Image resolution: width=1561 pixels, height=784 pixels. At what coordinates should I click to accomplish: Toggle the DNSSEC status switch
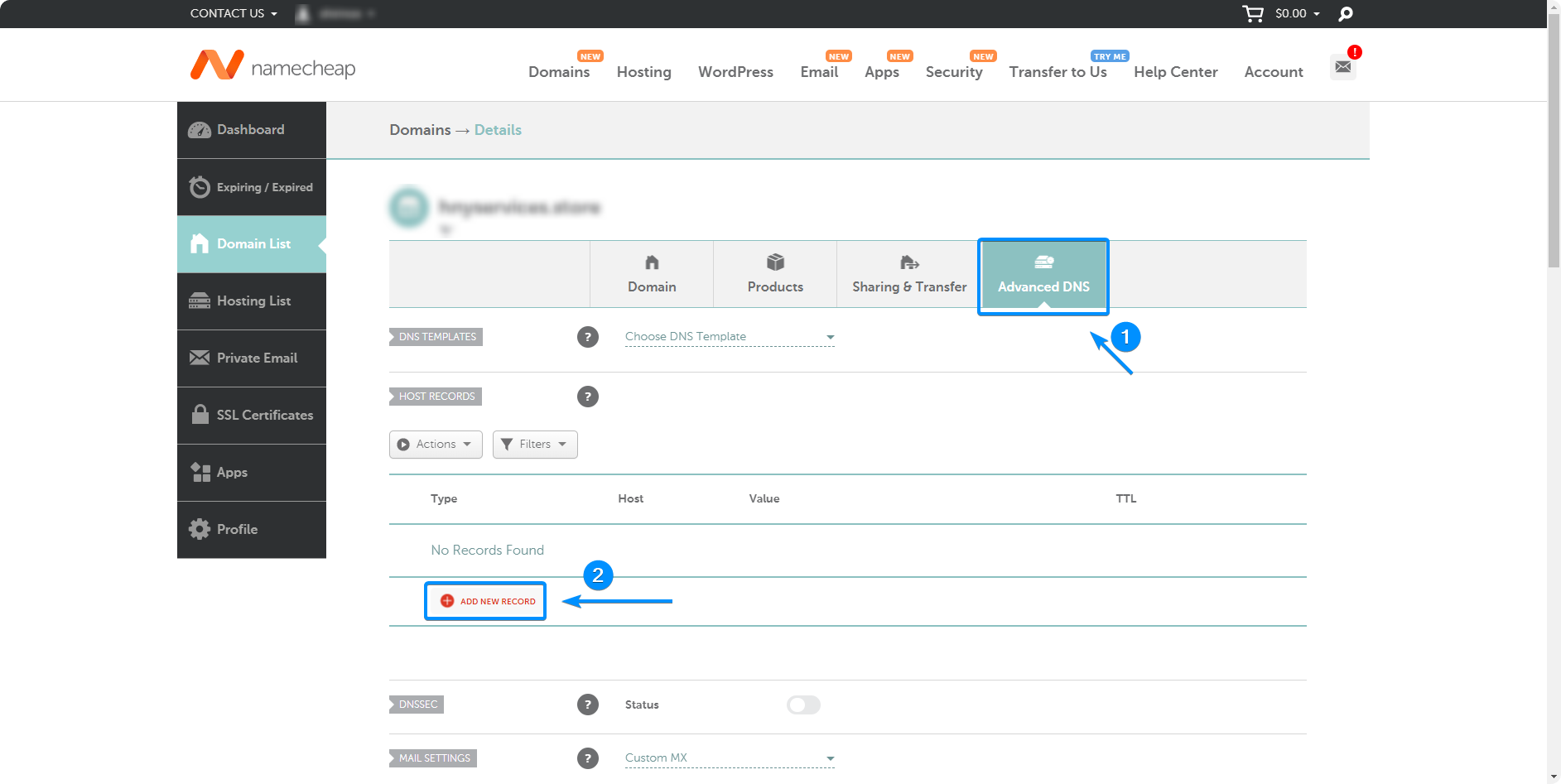pyautogui.click(x=803, y=705)
